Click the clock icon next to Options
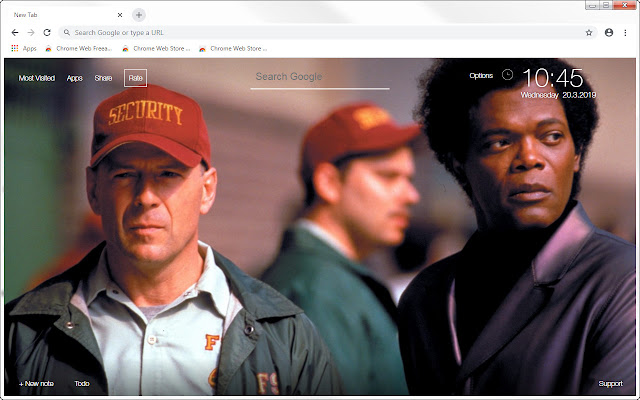 pos(507,75)
